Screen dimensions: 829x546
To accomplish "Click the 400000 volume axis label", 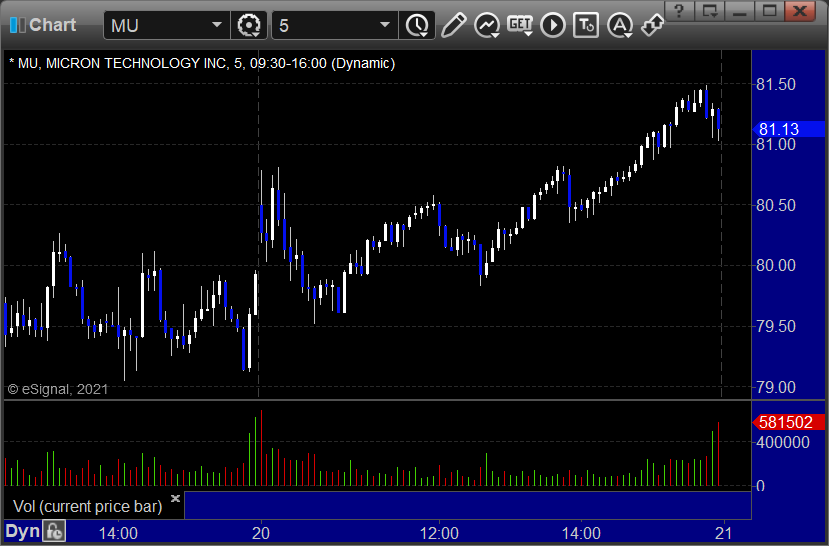I will (x=783, y=442).
